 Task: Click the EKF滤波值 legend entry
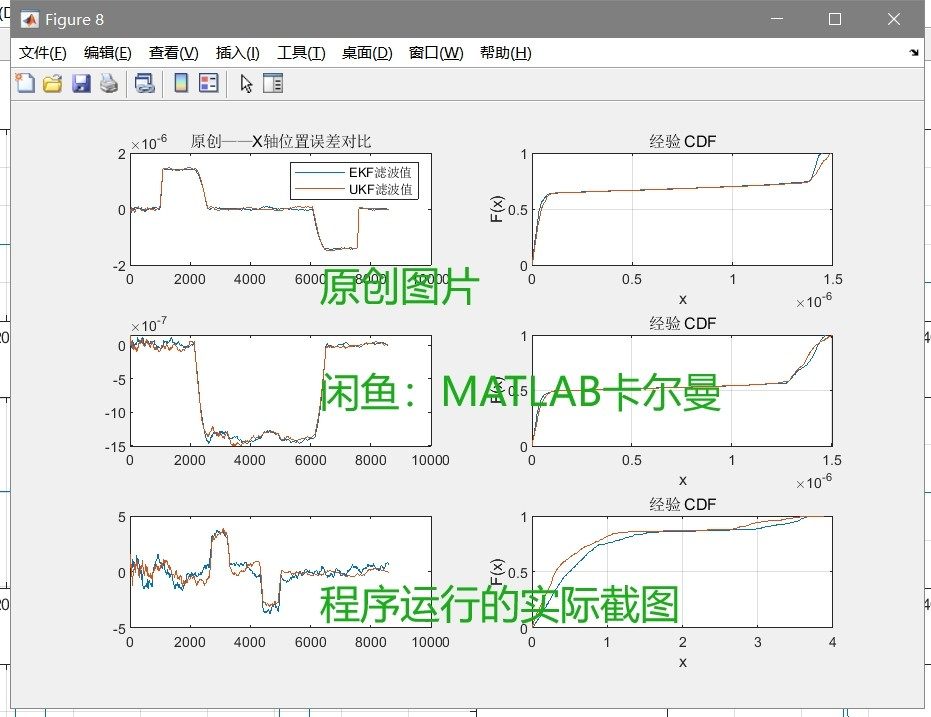[x=354, y=173]
